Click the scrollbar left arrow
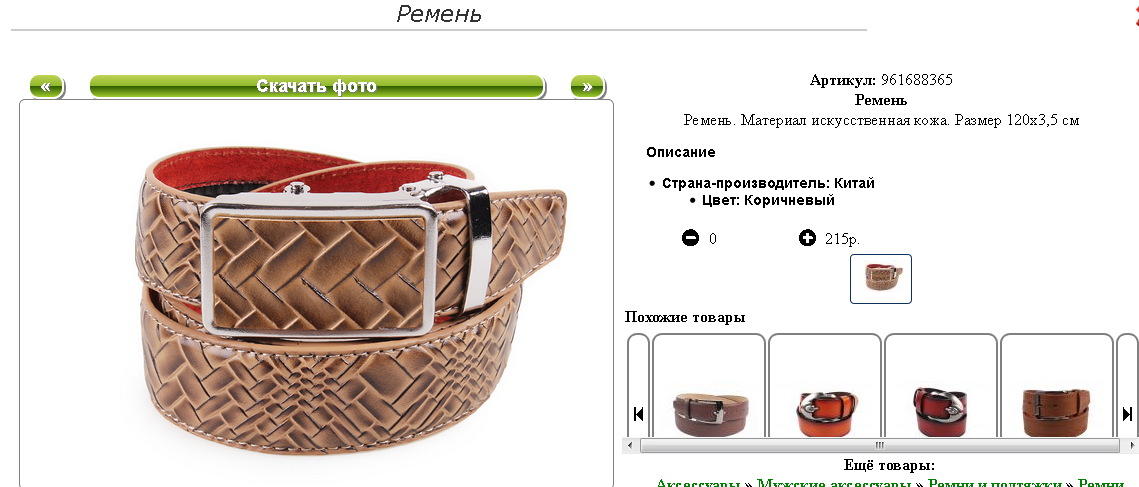The image size is (1139, 487). tap(630, 445)
